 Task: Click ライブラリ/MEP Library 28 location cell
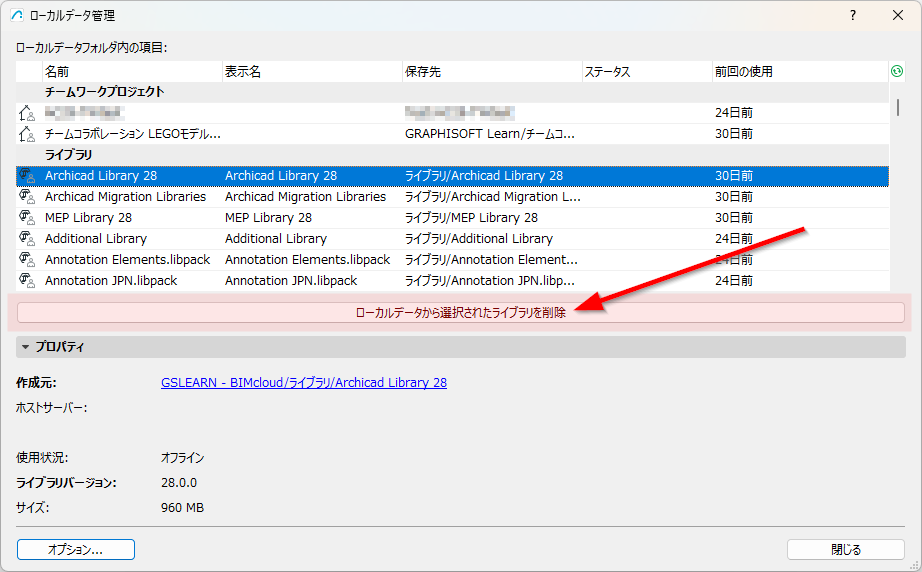click(x=472, y=218)
